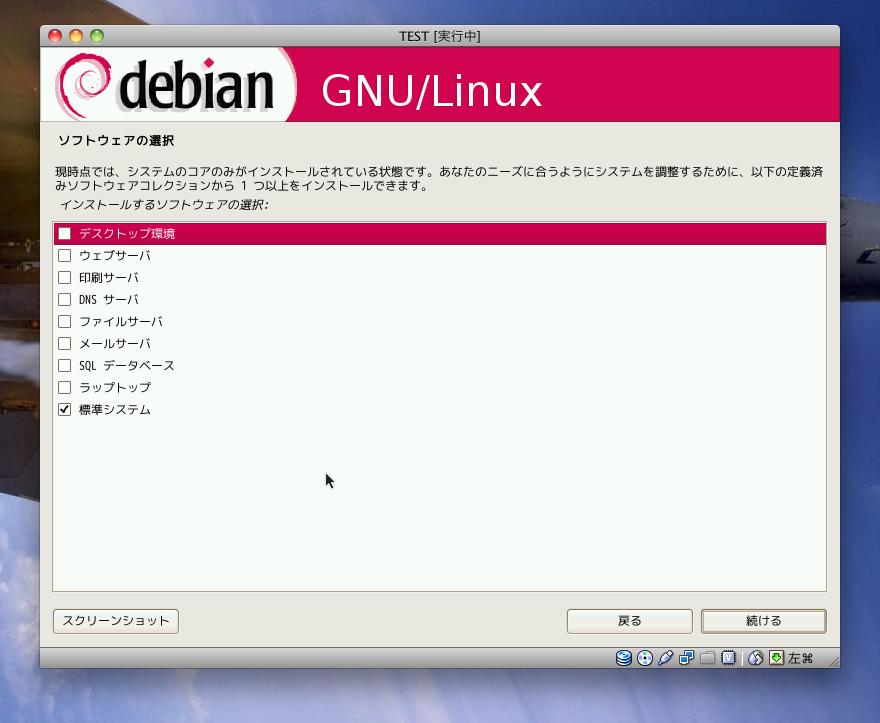Check the メールサーバ option
Screen dimensions: 880x723
point(65,343)
